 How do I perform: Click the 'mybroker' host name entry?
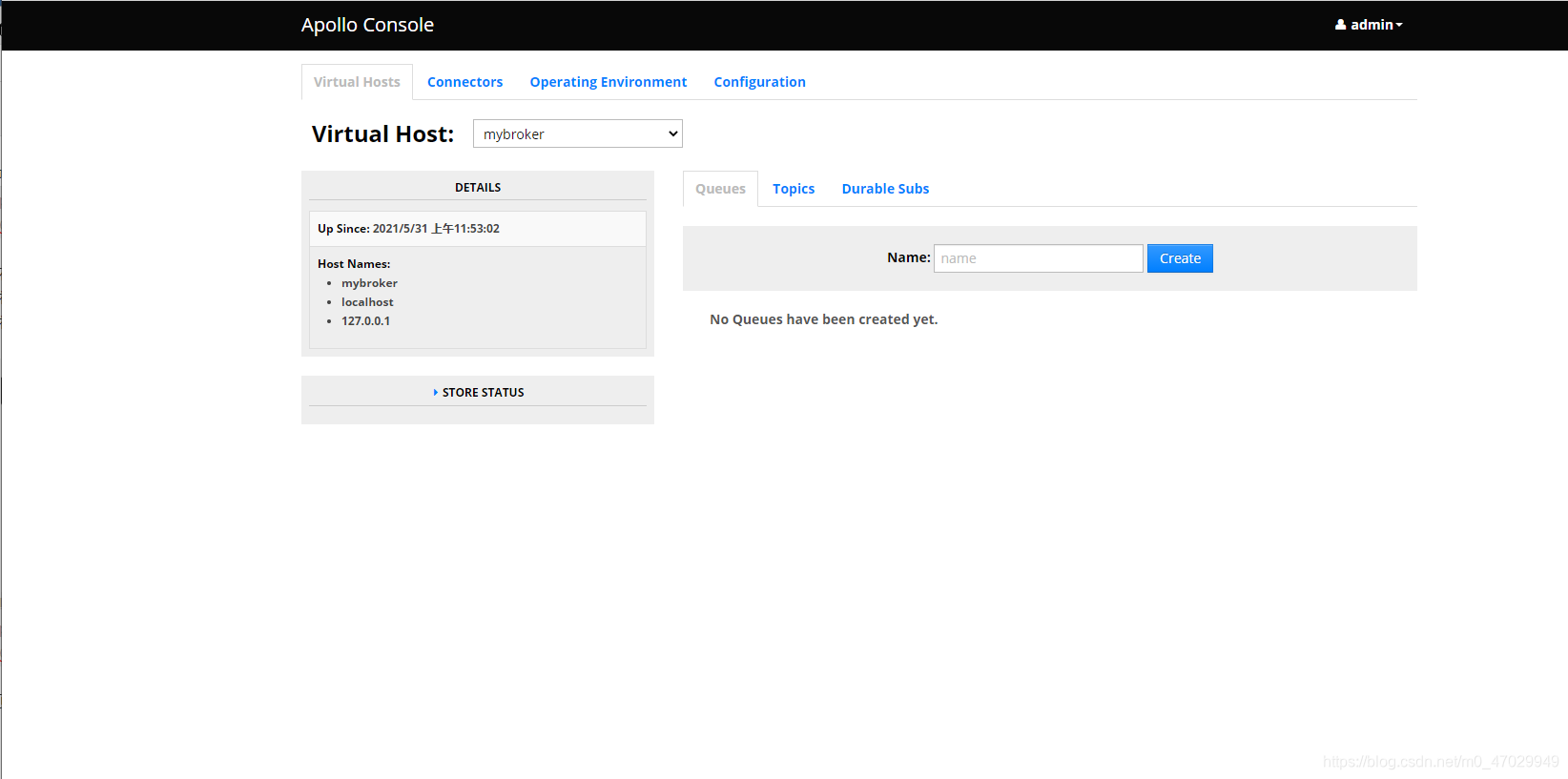(369, 283)
